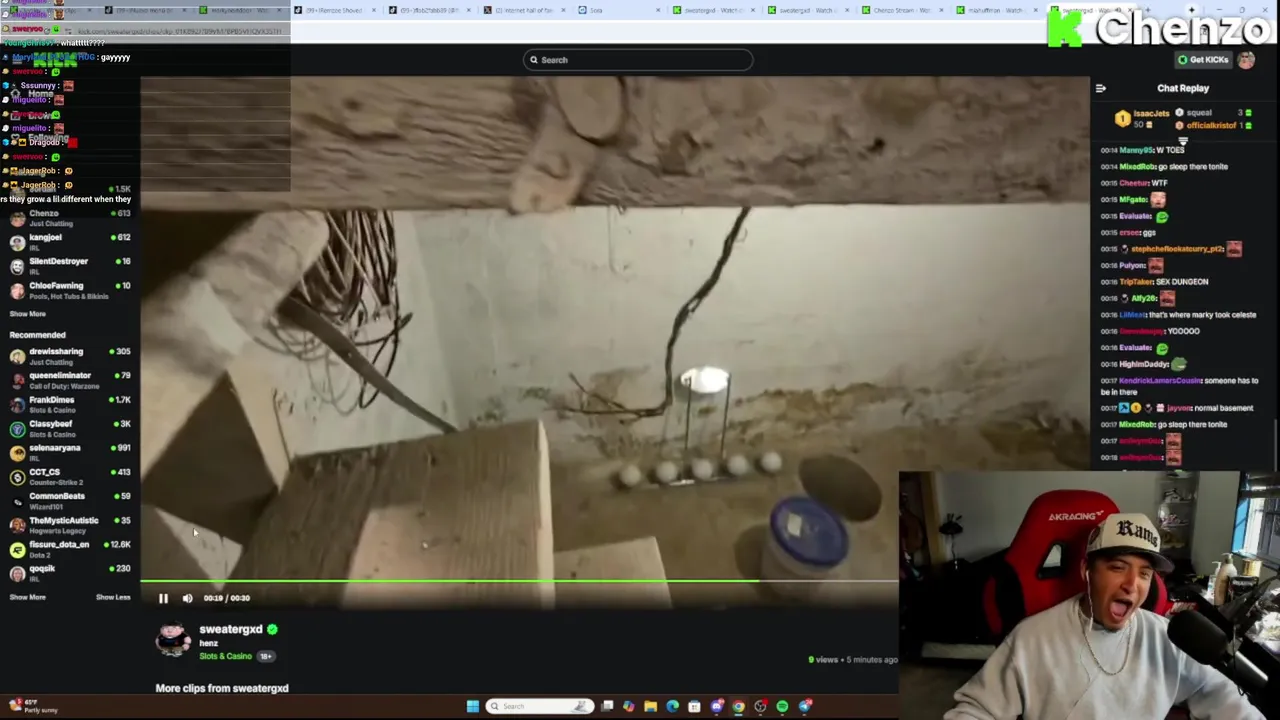The width and height of the screenshot is (1280, 720).
Task: Open the drewissharing recommended channel
Action: (70, 355)
